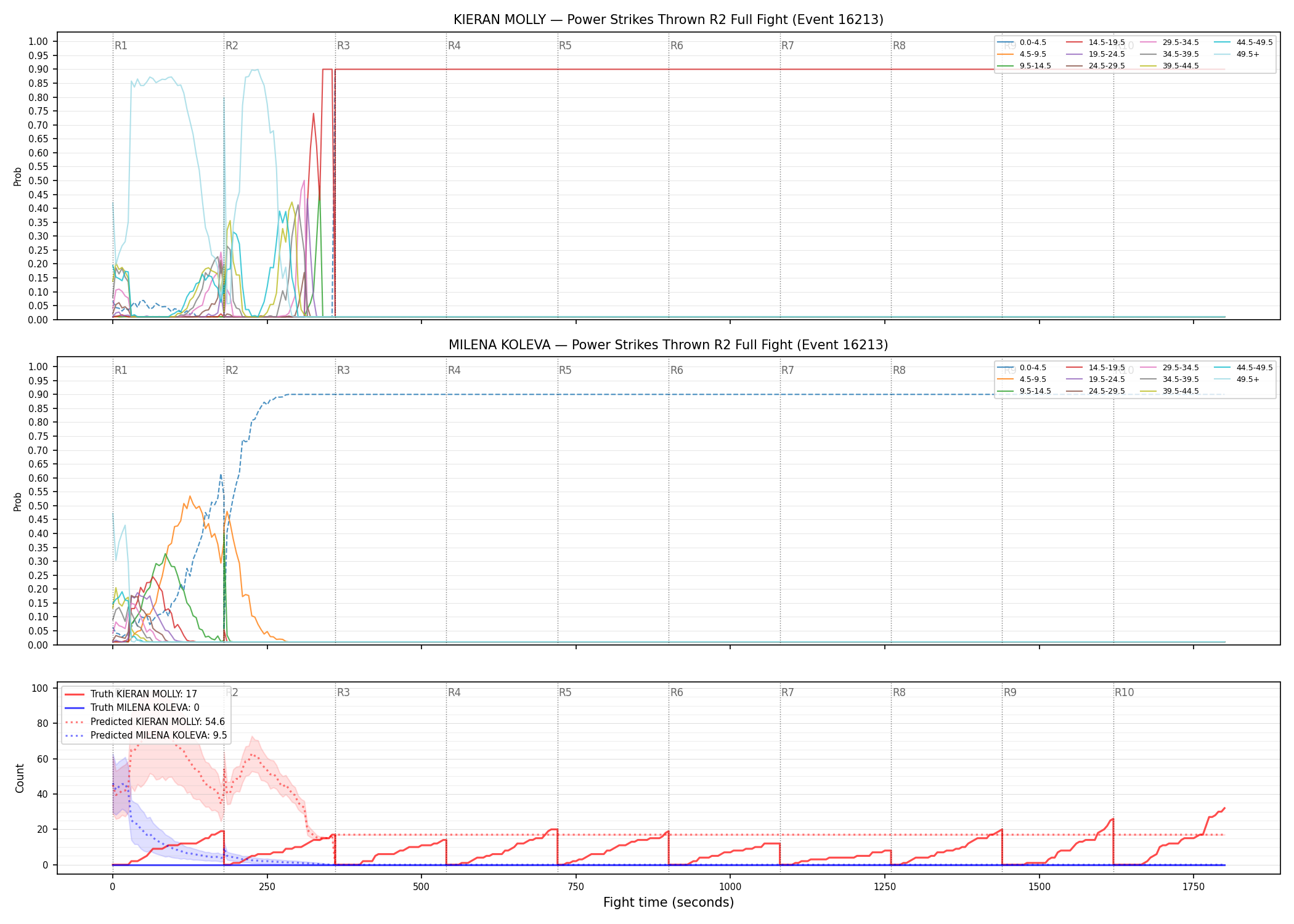Click the Fight time (seconds) axis label
The width and height of the screenshot is (1294, 924).
coord(669,902)
